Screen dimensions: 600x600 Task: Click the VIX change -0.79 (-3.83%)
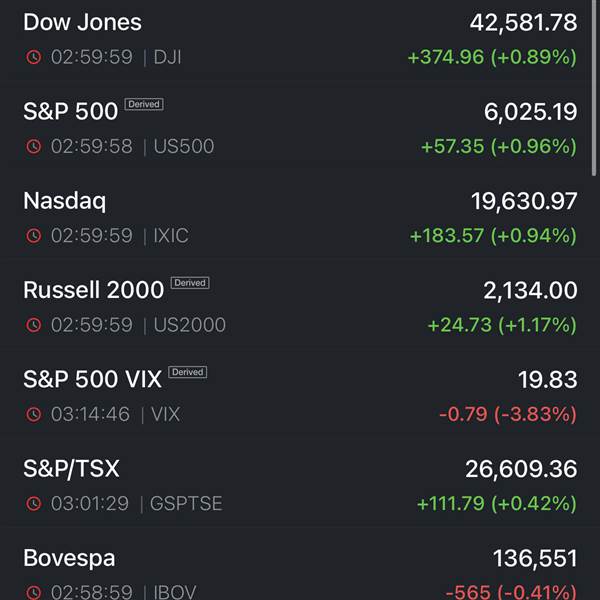(508, 414)
